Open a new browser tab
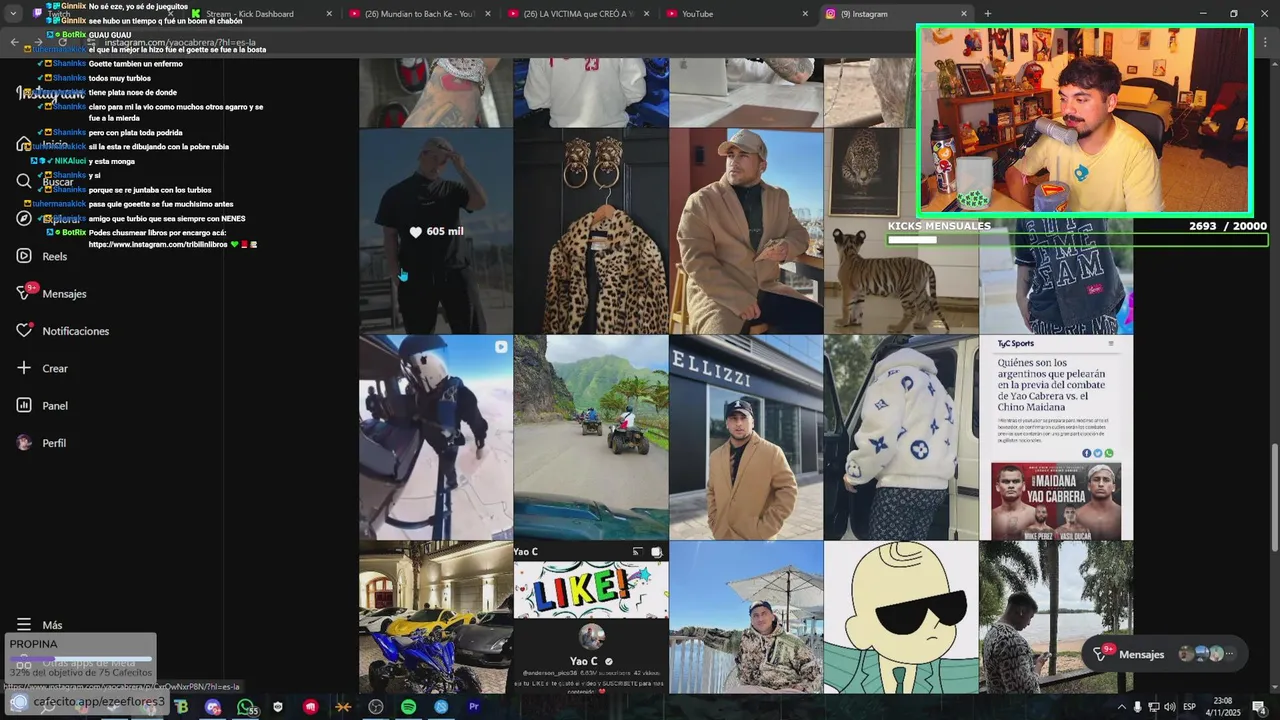The height and width of the screenshot is (720, 1280). point(988,14)
